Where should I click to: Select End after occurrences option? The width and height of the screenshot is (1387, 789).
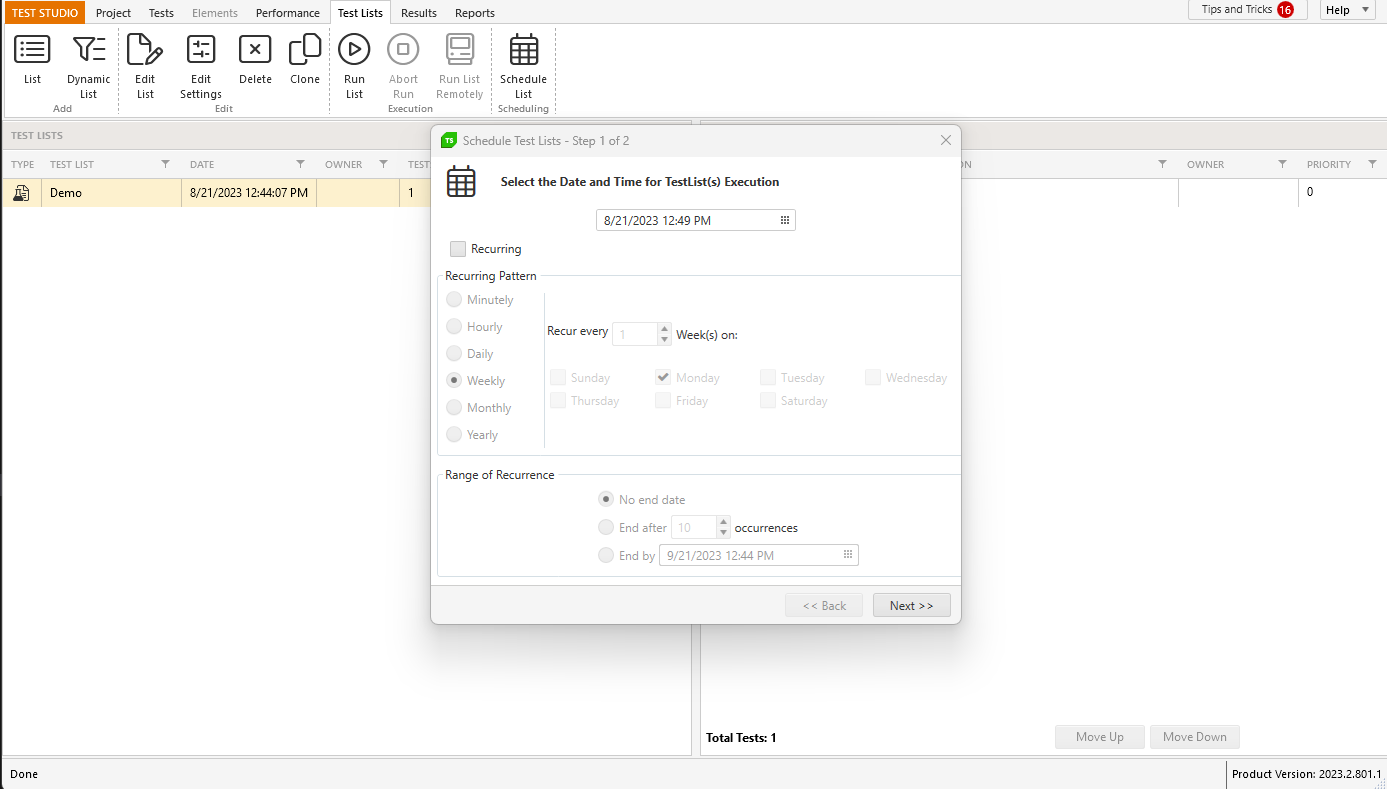(x=606, y=528)
